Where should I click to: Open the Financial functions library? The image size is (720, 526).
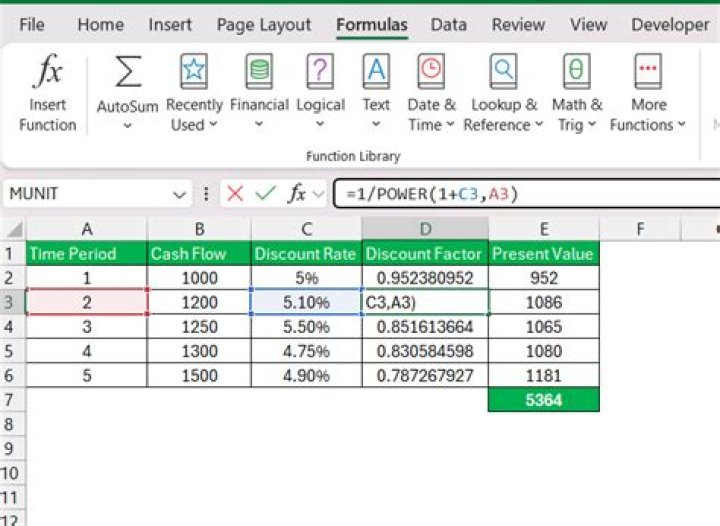259,72
